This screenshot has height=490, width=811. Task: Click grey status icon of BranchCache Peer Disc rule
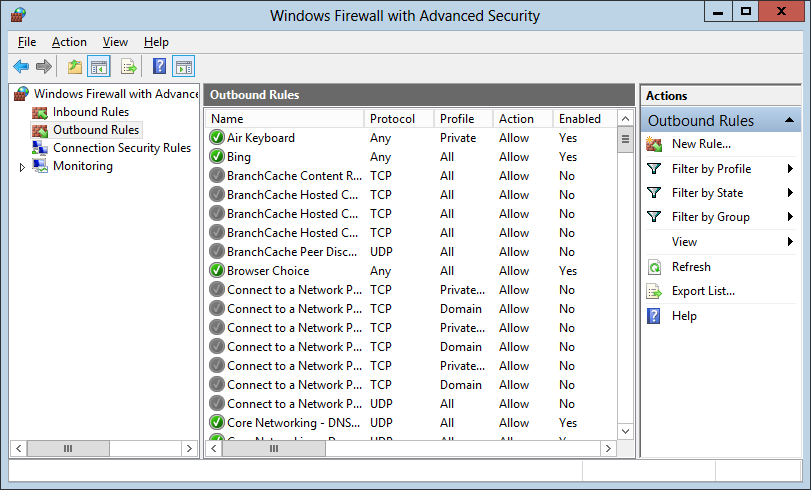pos(217,252)
